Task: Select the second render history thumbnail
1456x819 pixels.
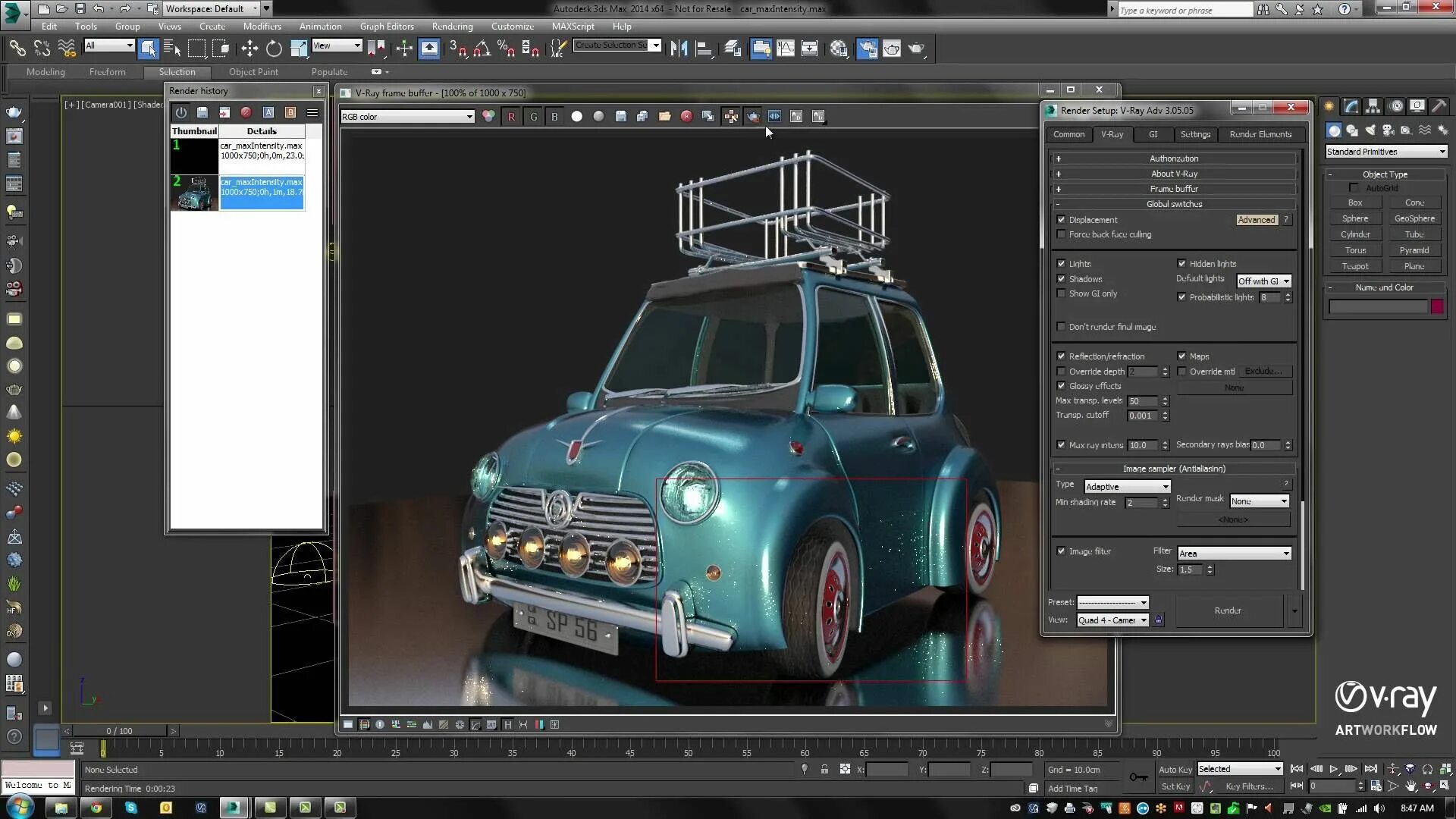Action: pos(194,193)
